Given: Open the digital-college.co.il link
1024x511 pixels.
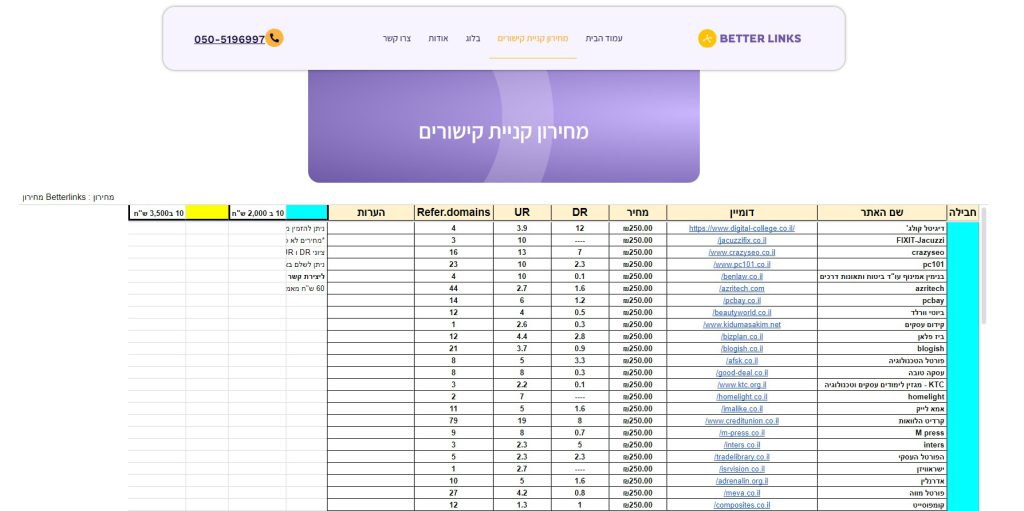Looking at the screenshot, I should click(x=742, y=229).
